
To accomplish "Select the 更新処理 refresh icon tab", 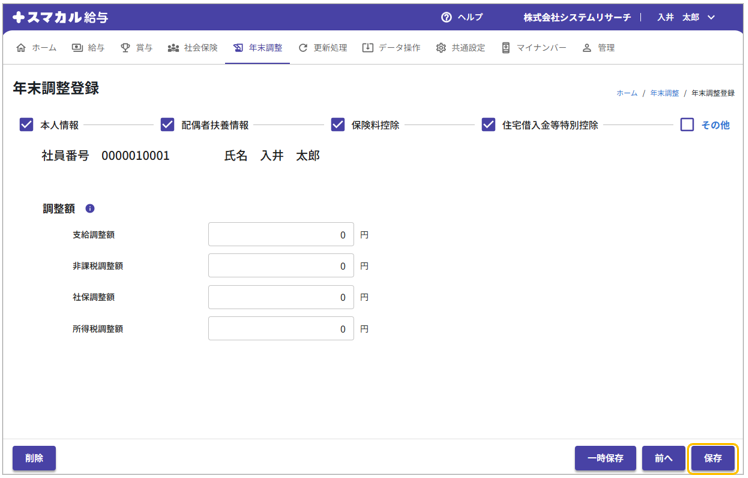I will click(x=322, y=48).
